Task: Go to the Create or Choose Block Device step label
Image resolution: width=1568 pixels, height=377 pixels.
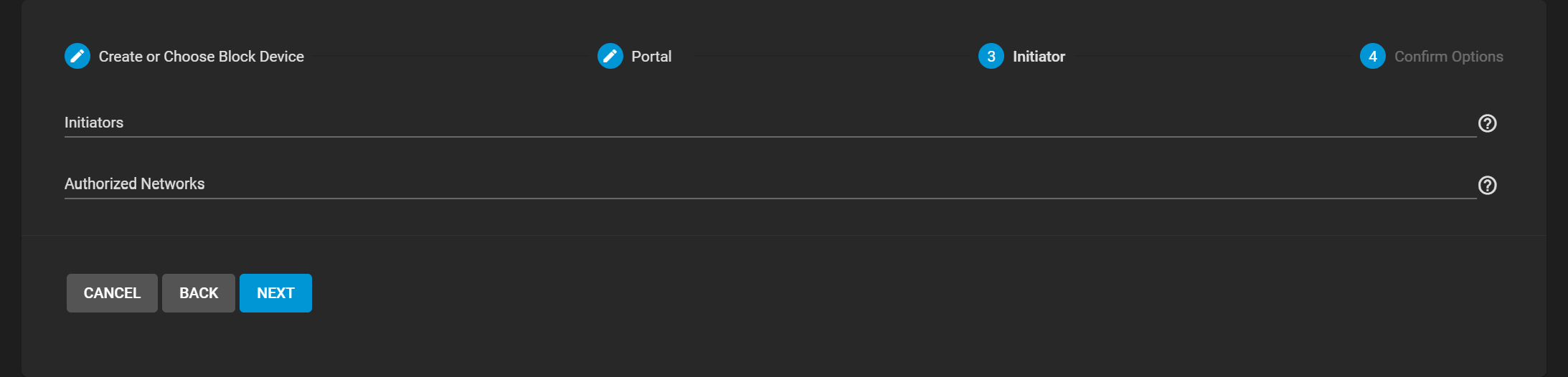Action: pos(202,57)
